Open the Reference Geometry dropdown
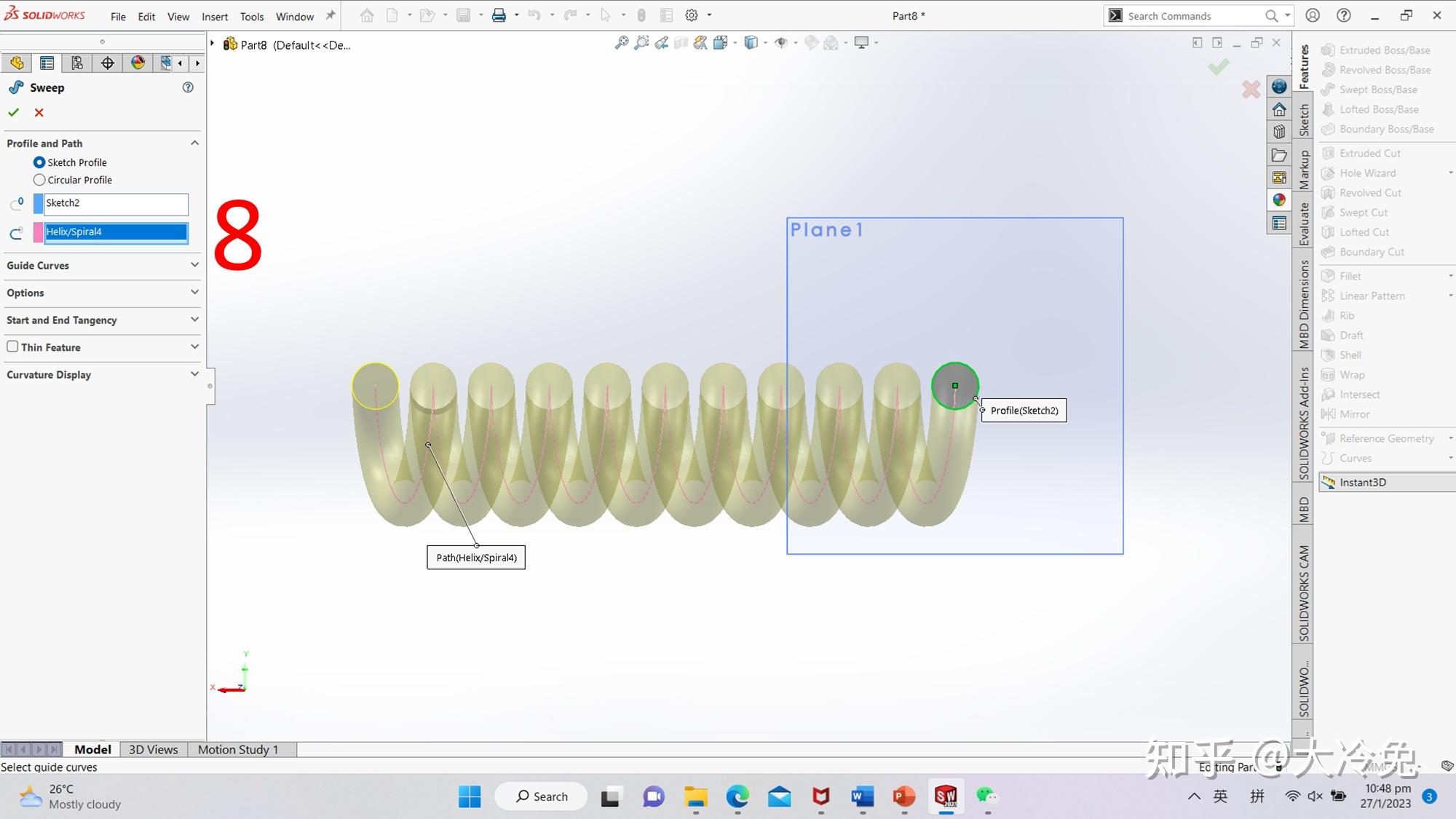Screen dimensions: 1456x819 (x=1385, y=438)
